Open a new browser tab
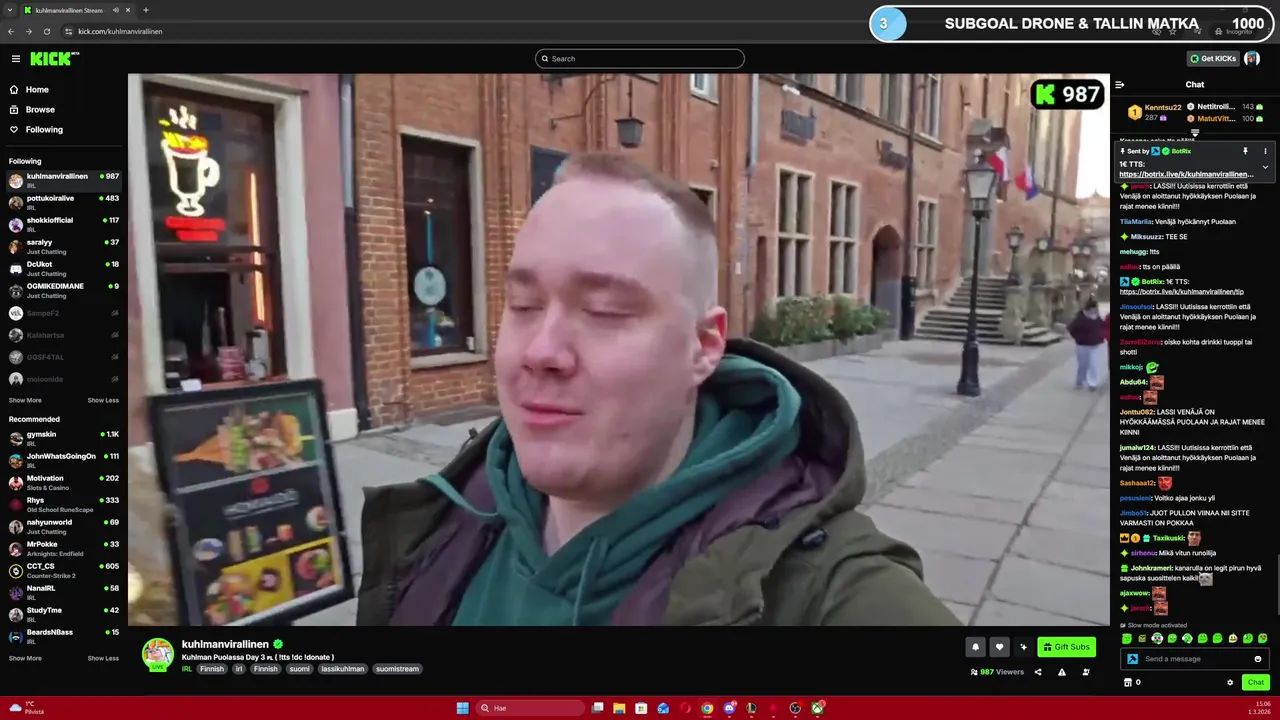Screen dimensions: 1280x720 click(145, 10)
